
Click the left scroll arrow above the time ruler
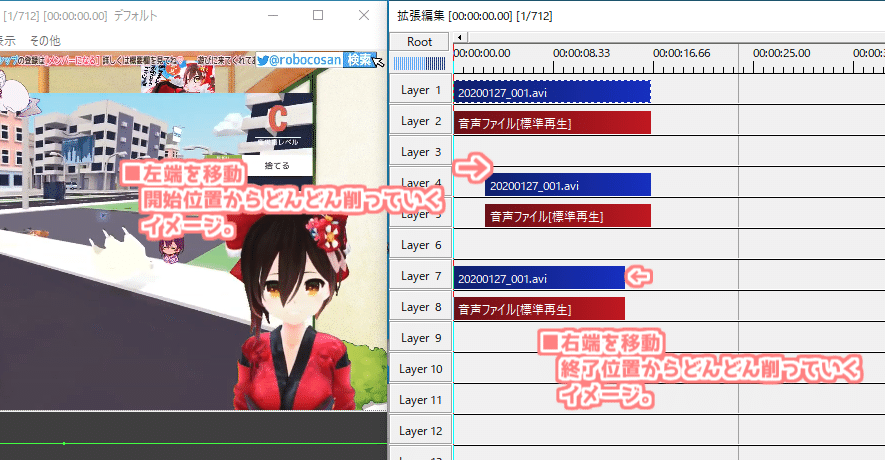coord(460,37)
